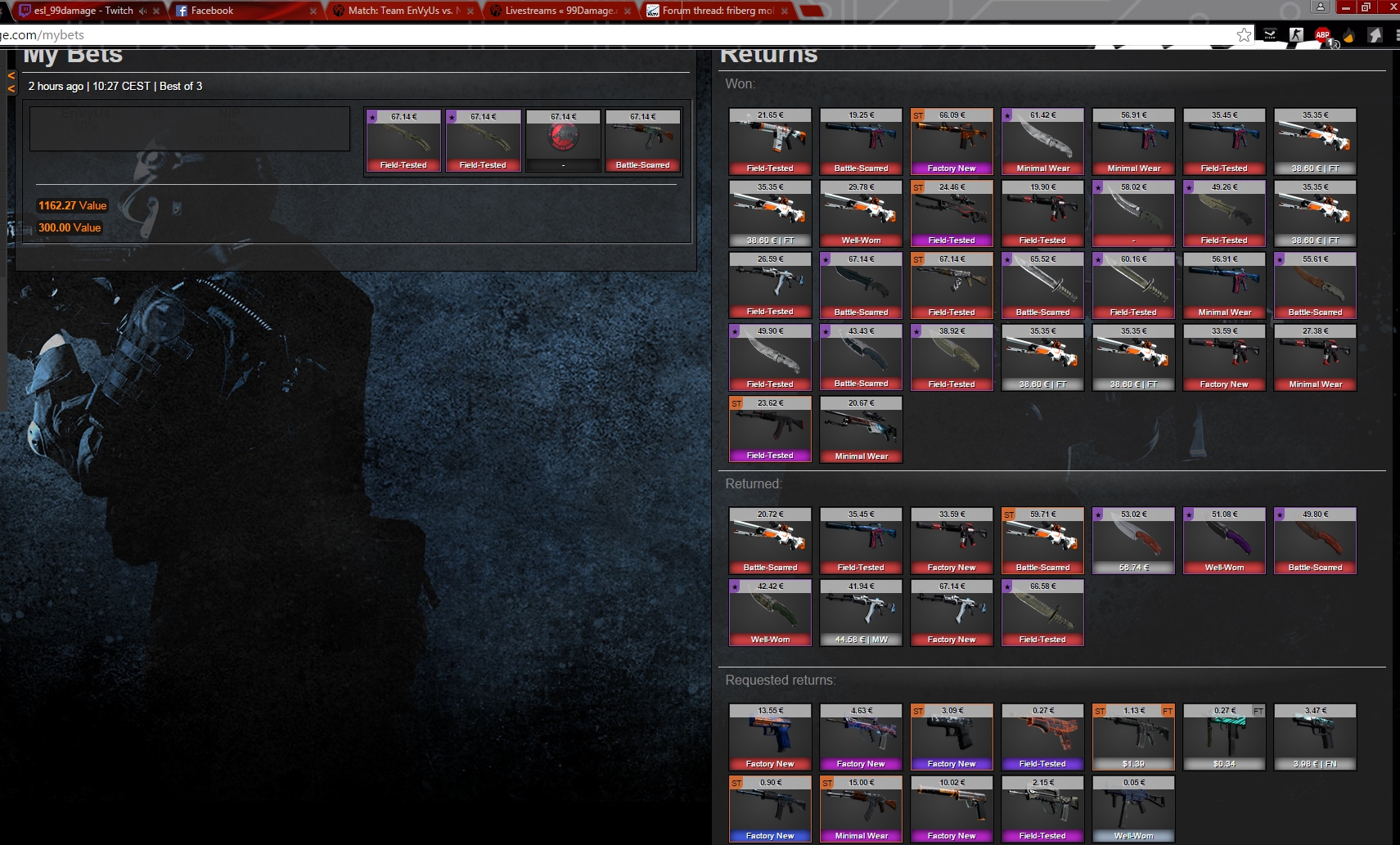
Task: Select the won 38.92 € Field-Tested knife
Action: pyautogui.click(x=952, y=357)
